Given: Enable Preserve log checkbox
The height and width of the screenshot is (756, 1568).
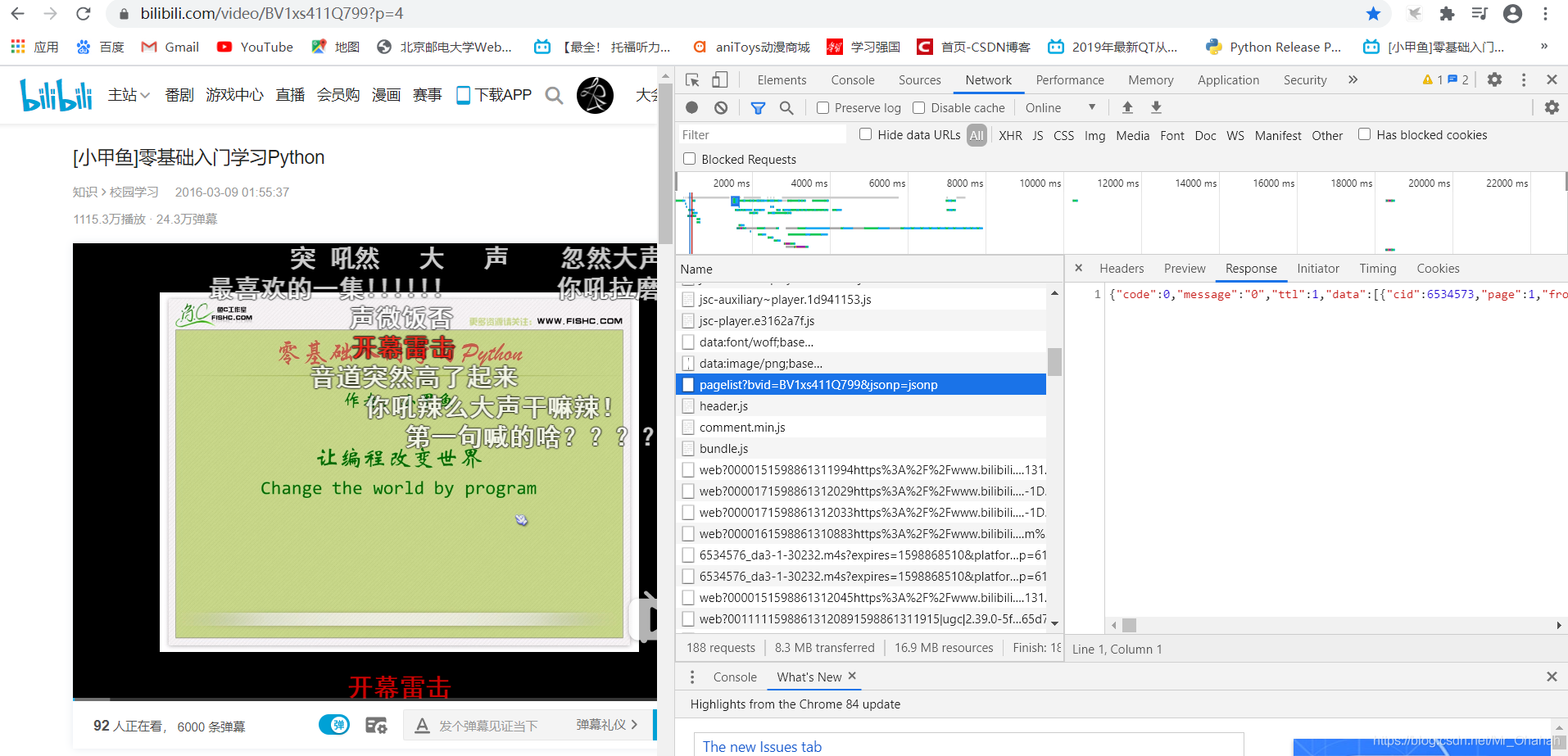Looking at the screenshot, I should coord(823,107).
